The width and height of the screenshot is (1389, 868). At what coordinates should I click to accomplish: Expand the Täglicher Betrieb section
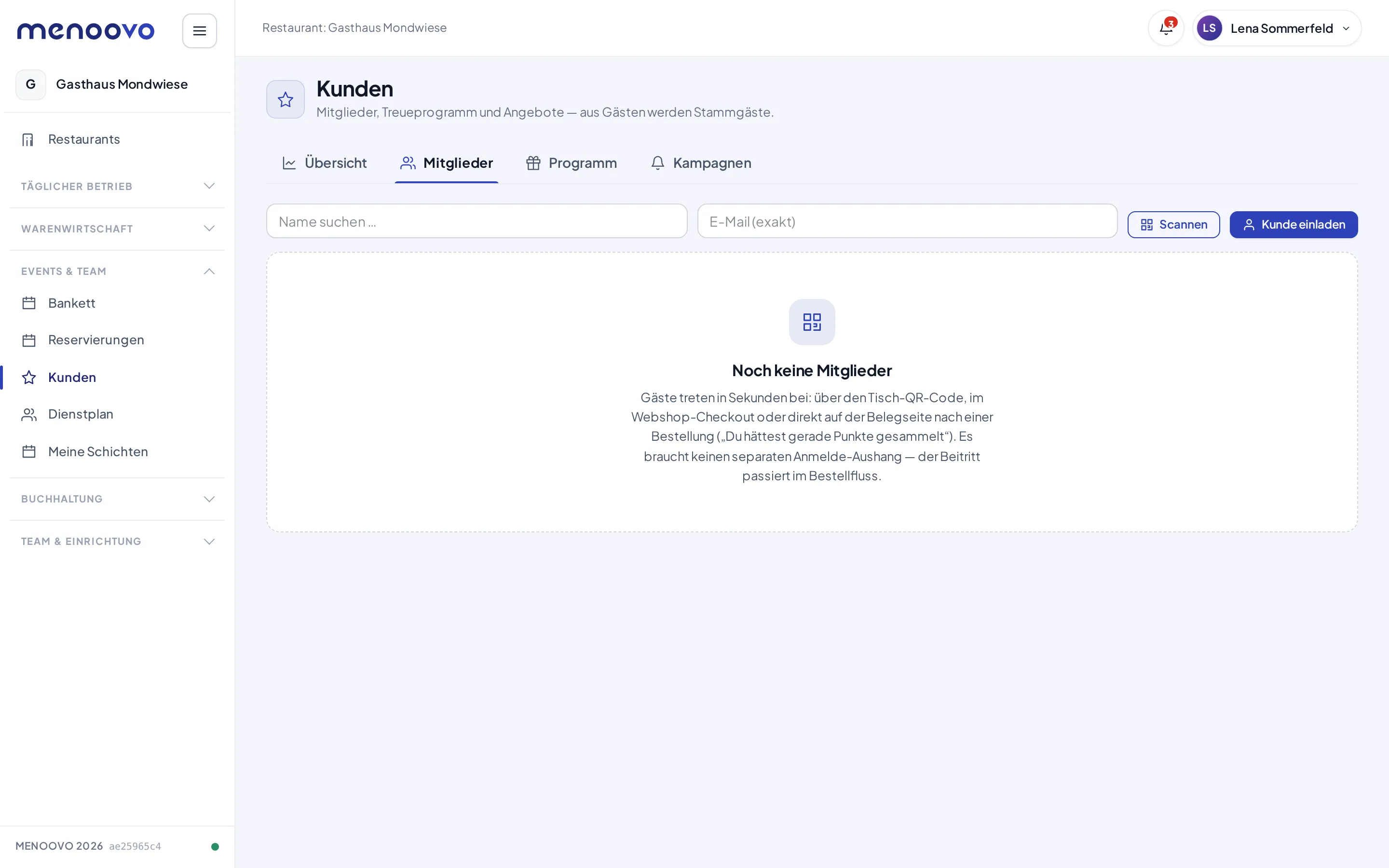(117, 187)
